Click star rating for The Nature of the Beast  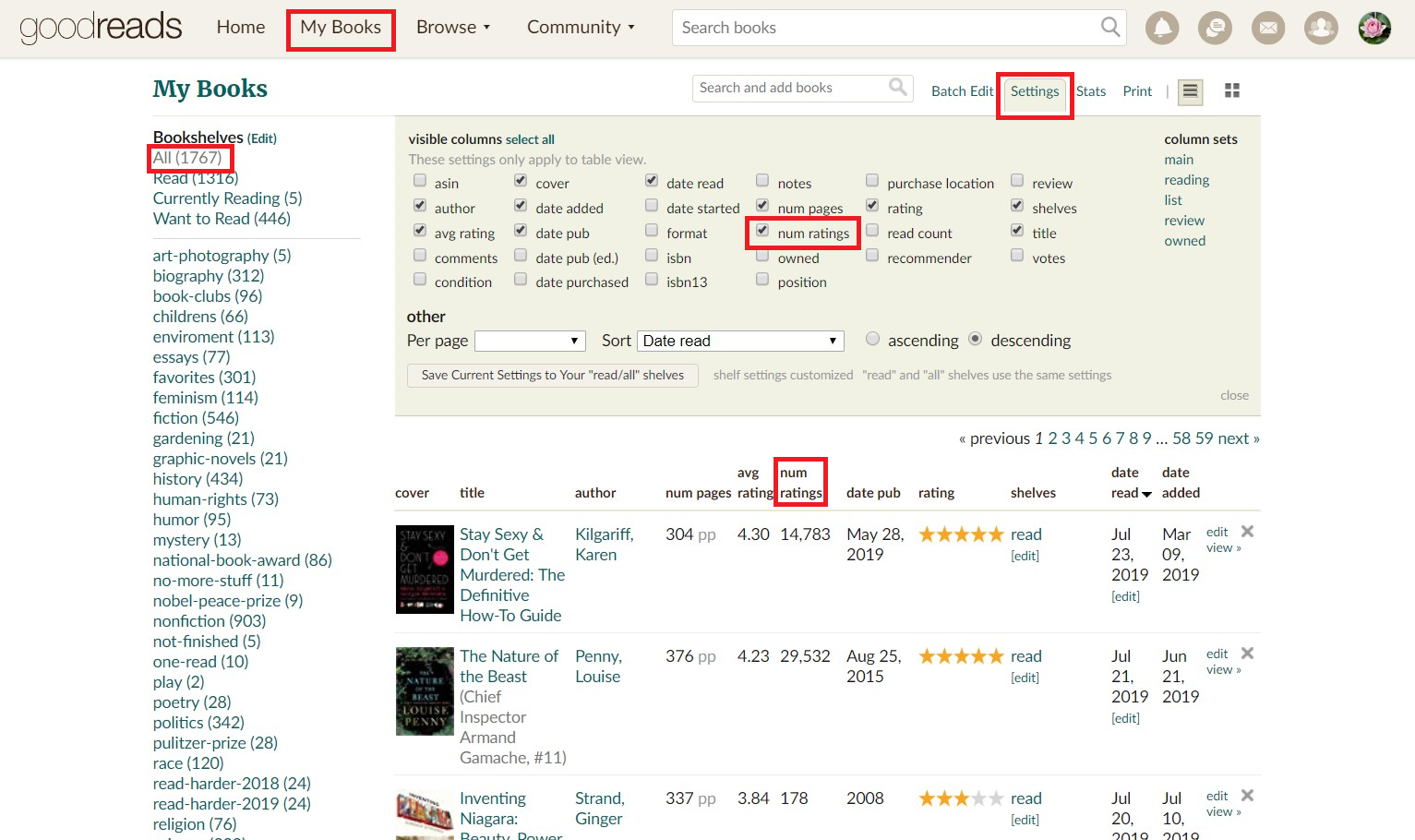961,656
